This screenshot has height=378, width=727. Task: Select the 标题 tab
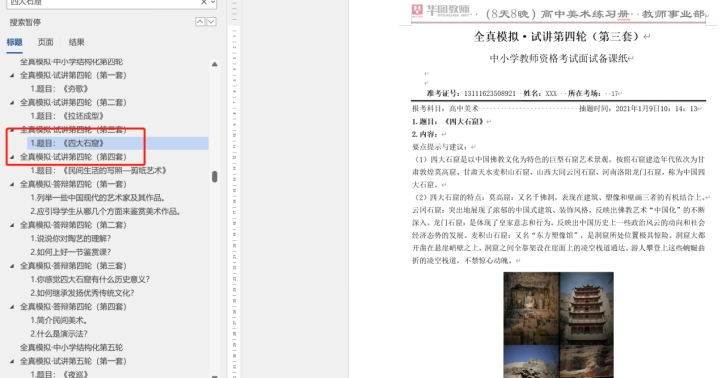click(14, 42)
